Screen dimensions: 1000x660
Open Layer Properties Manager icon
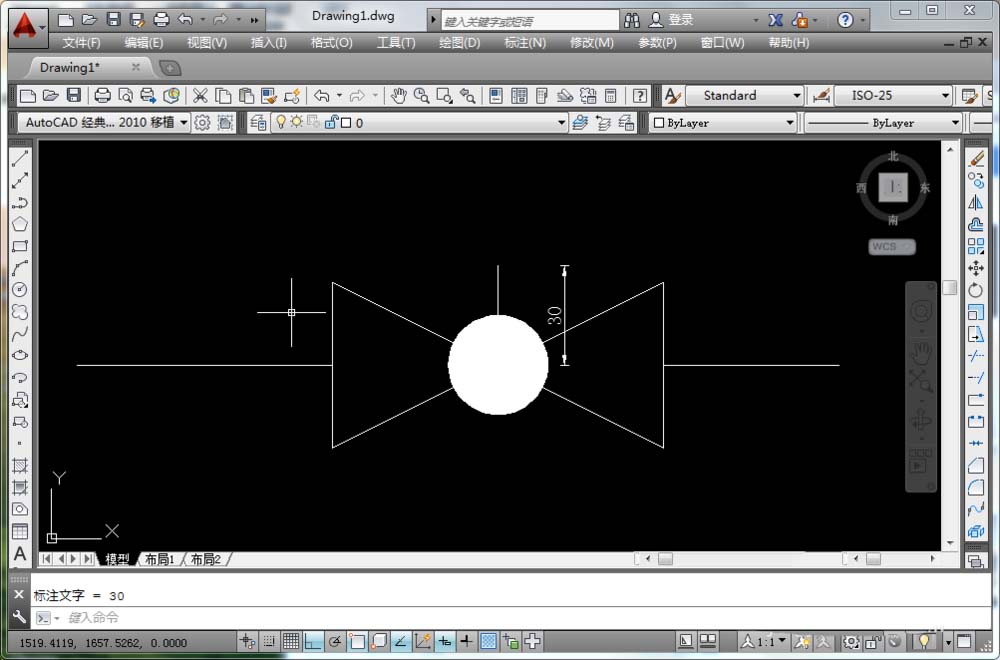[258, 122]
